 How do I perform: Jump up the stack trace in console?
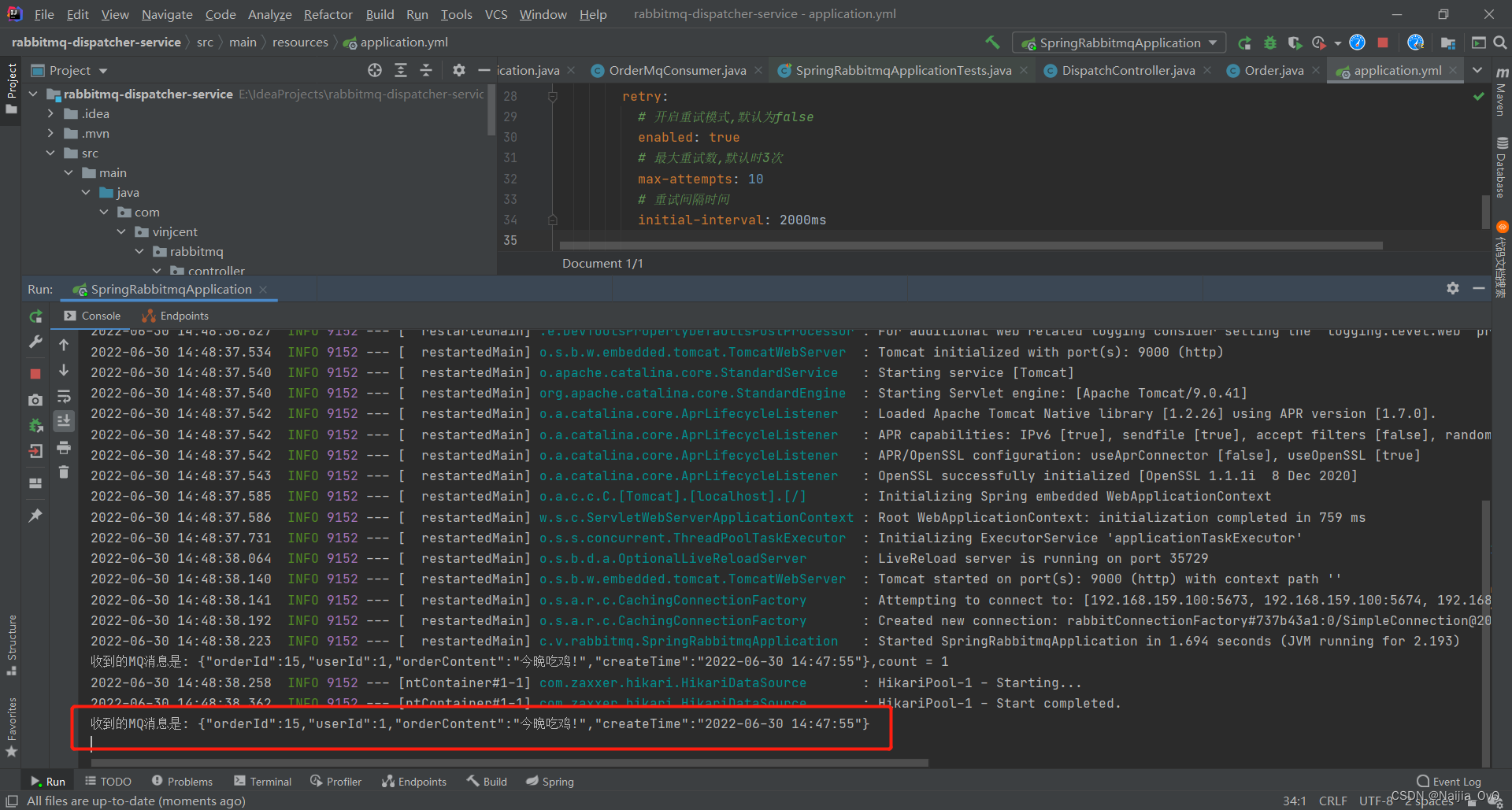(64, 345)
